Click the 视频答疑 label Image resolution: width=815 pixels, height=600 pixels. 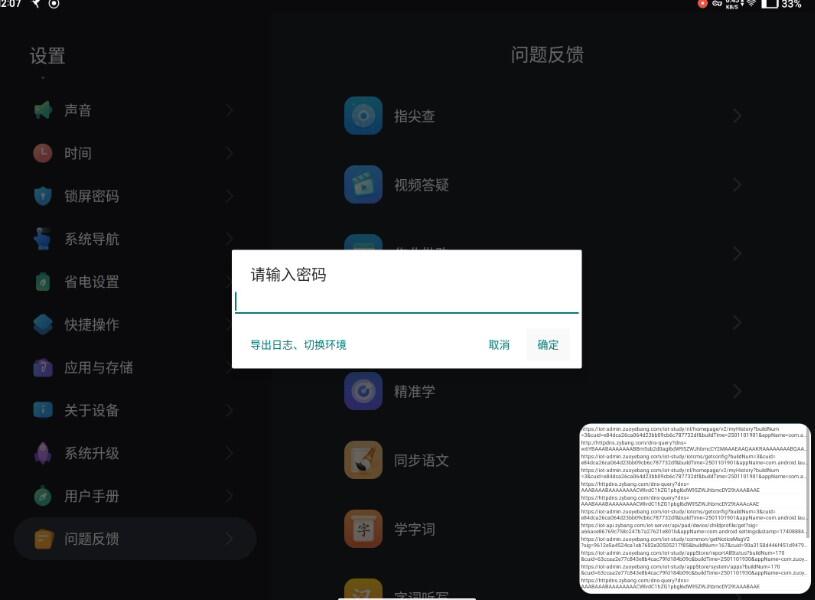421,185
